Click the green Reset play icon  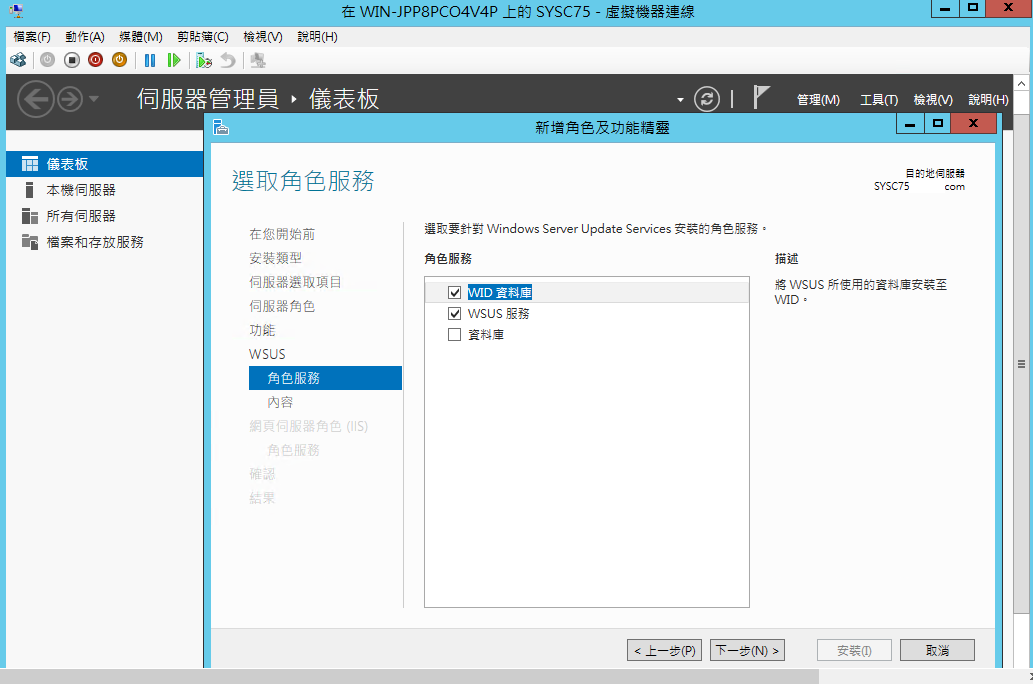174,61
